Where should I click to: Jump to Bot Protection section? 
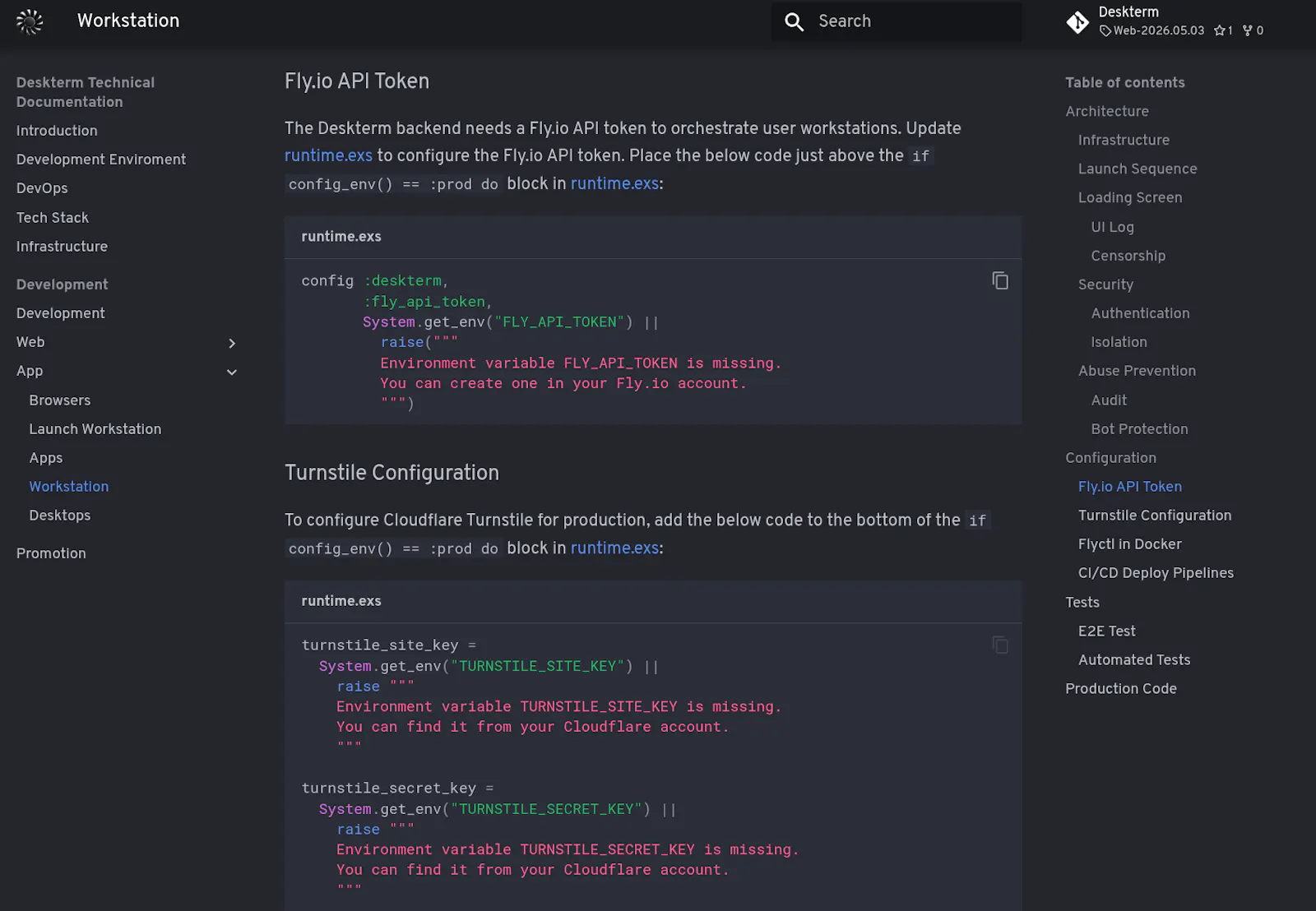1139,429
